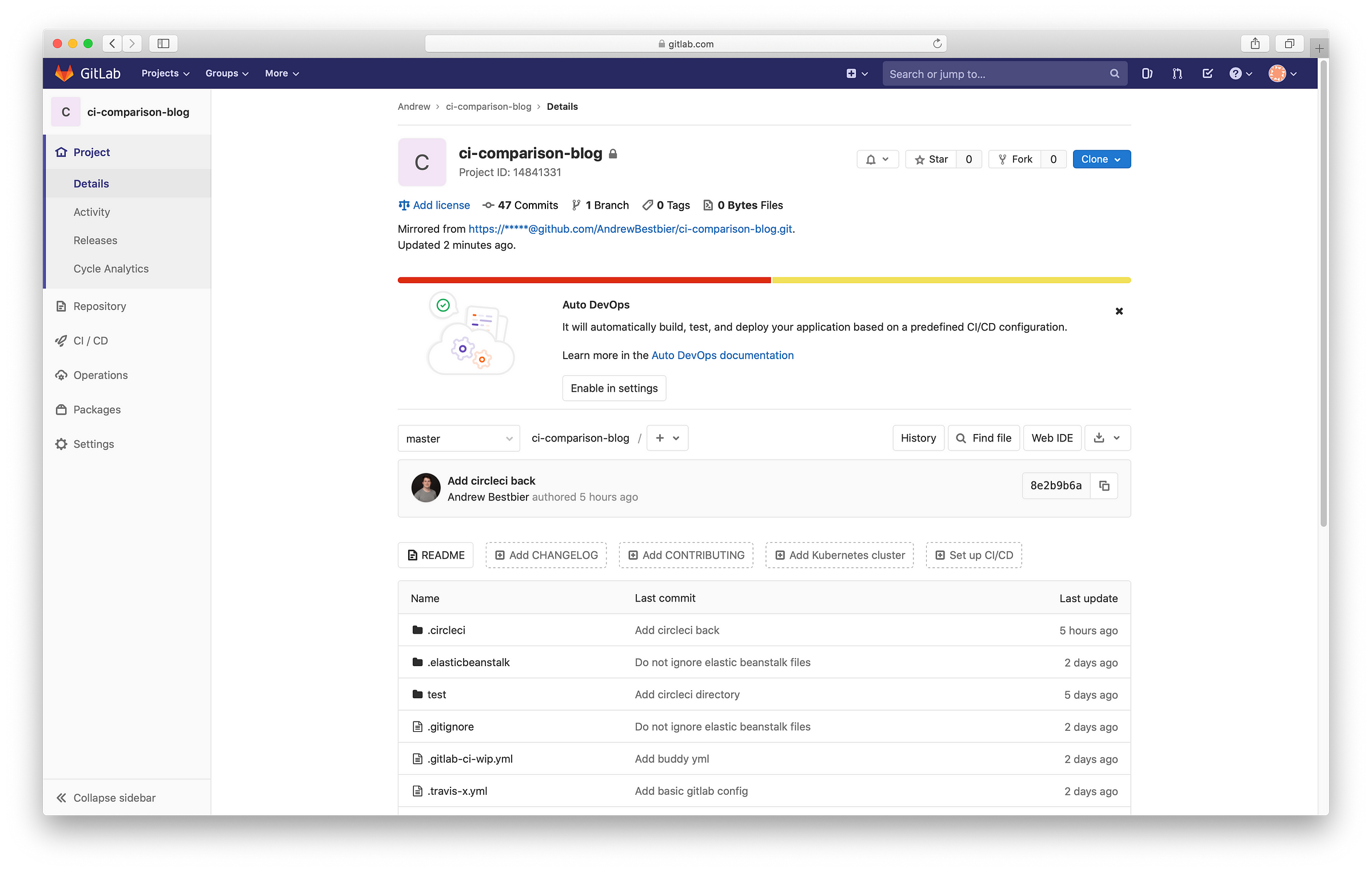The width and height of the screenshot is (1372, 872).
Task: Open the master branch selector
Action: [x=458, y=439]
